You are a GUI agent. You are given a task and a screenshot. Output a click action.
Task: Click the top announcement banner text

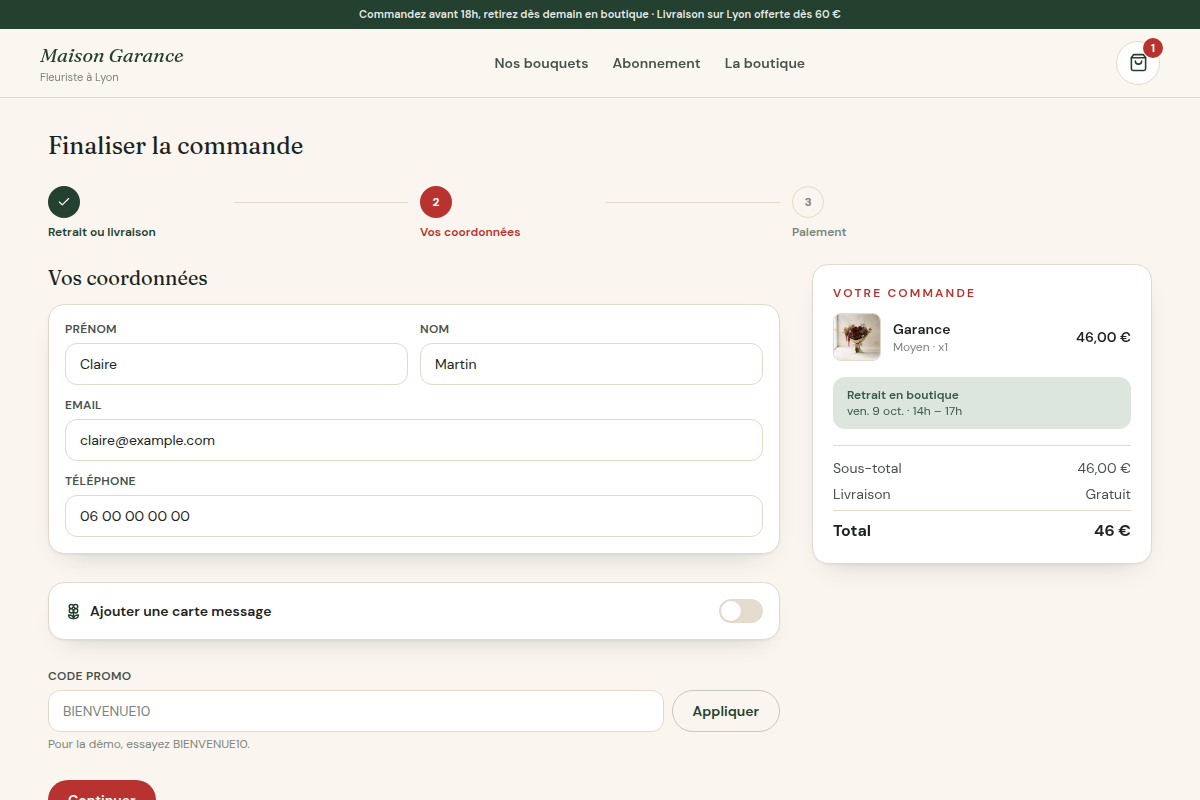600,14
